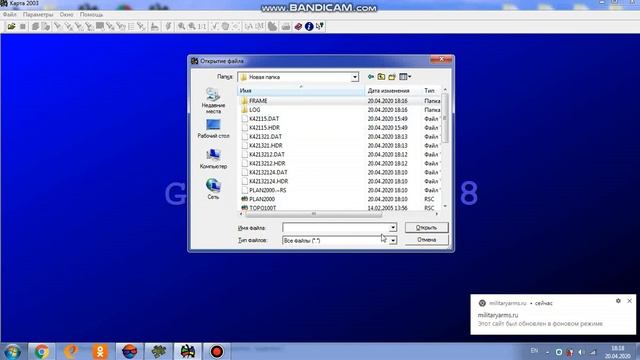The height and width of the screenshot is (360, 640).
Task: Sort by Тип column header
Action: click(x=431, y=91)
